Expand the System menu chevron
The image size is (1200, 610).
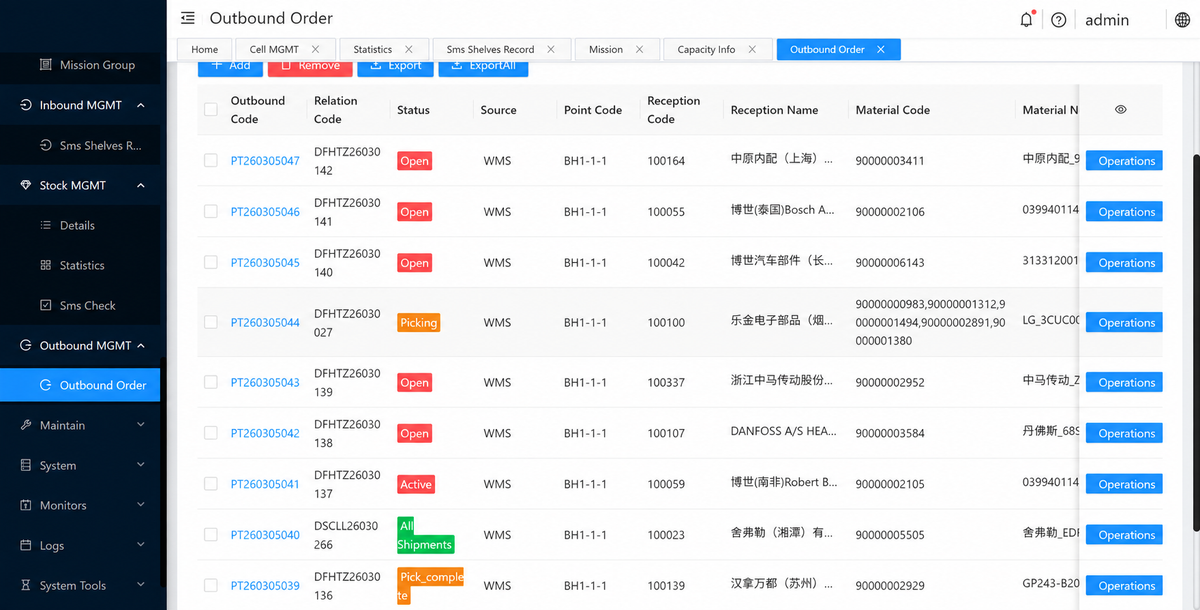point(140,465)
